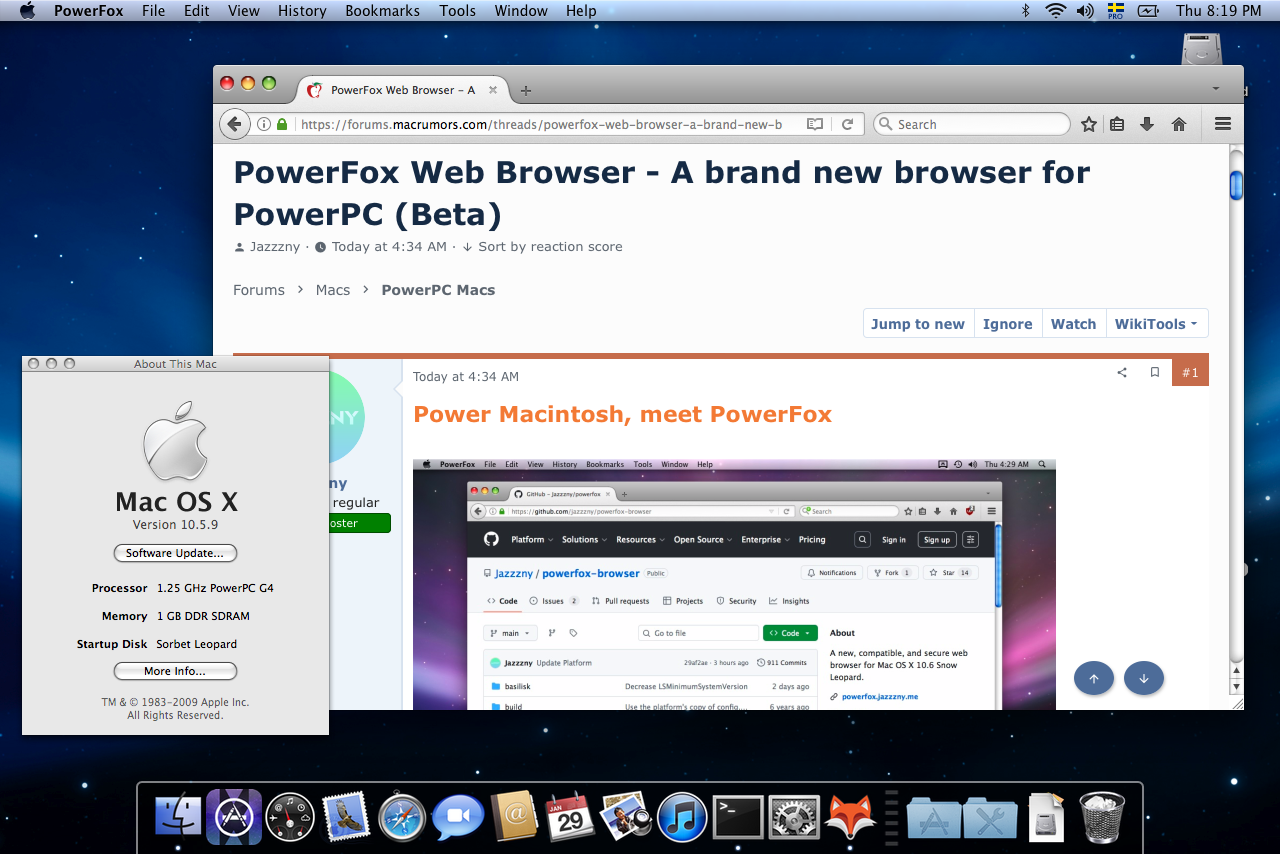
Task: Close the PowerFox Web Browser tab
Action: point(493,89)
